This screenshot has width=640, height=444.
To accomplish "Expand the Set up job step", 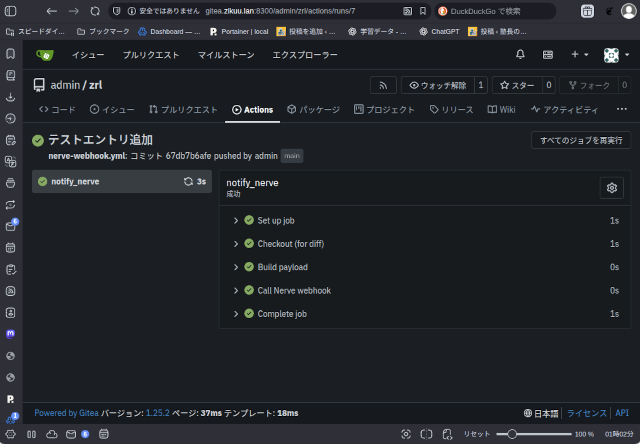I will coord(275,220).
